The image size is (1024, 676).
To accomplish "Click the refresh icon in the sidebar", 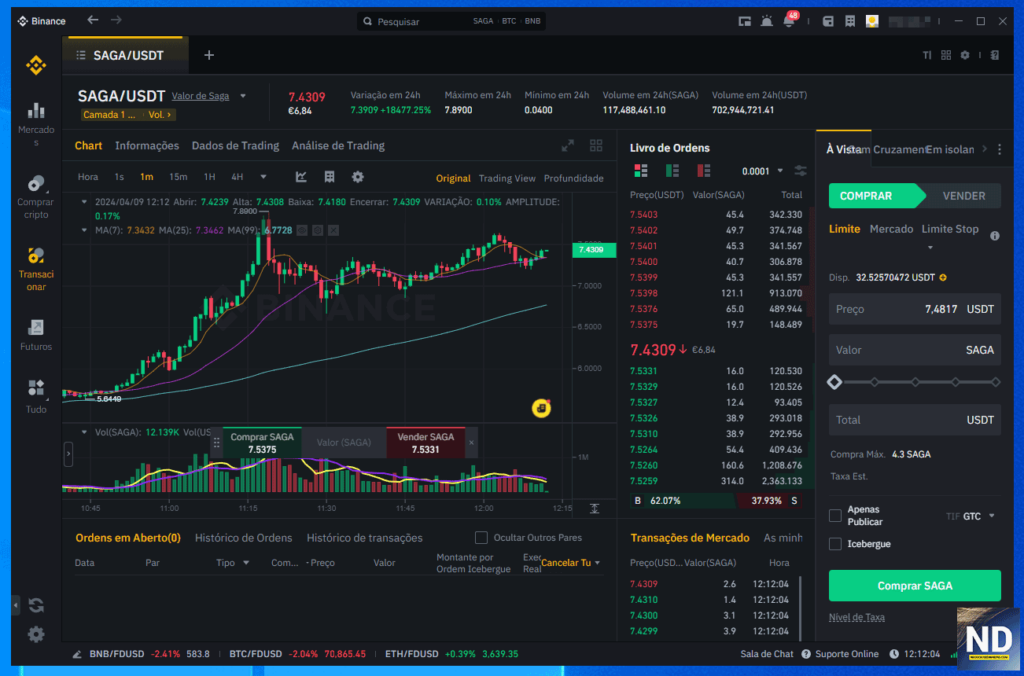I will tap(36, 605).
